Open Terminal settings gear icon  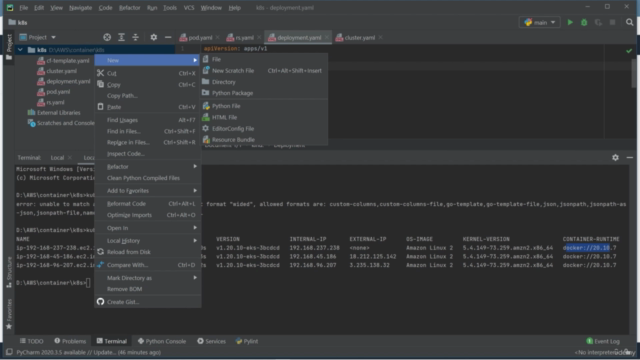click(615, 158)
